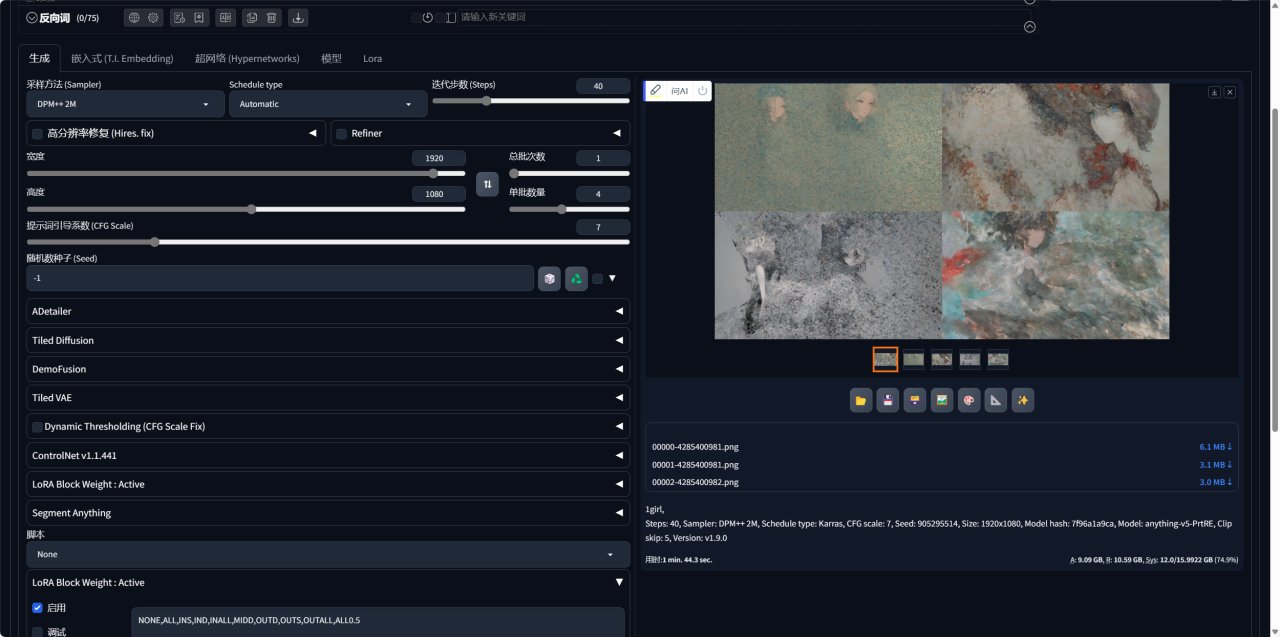Screen dimensions: 1280x637
Task: Download the file 00000-4285400981.png
Action: click(x=1215, y=447)
